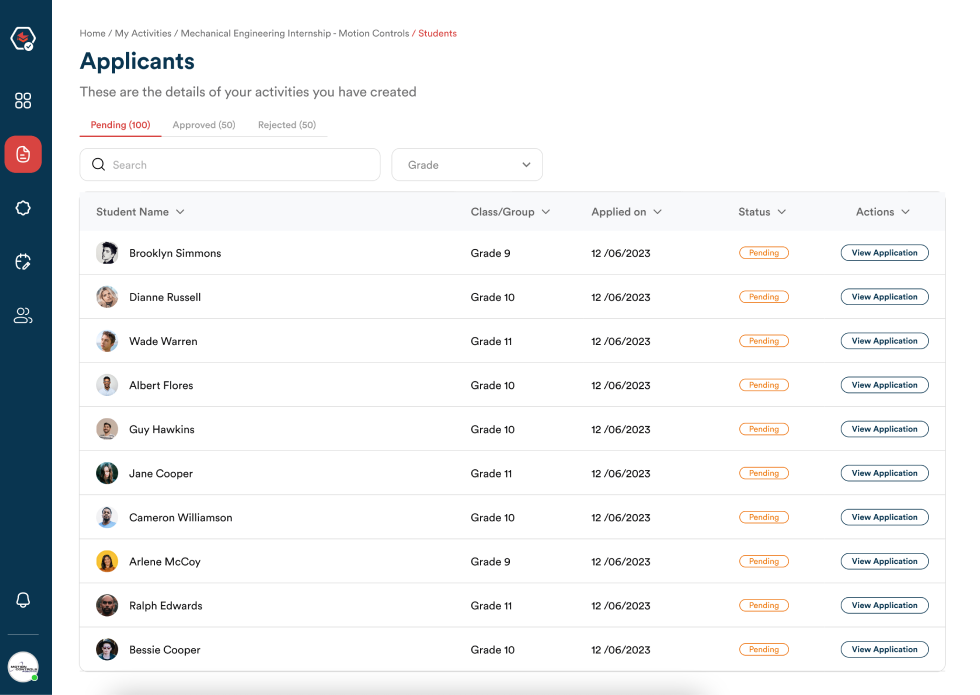
Task: Click Arlene McCoy's avatar thumbnail
Action: click(107, 562)
